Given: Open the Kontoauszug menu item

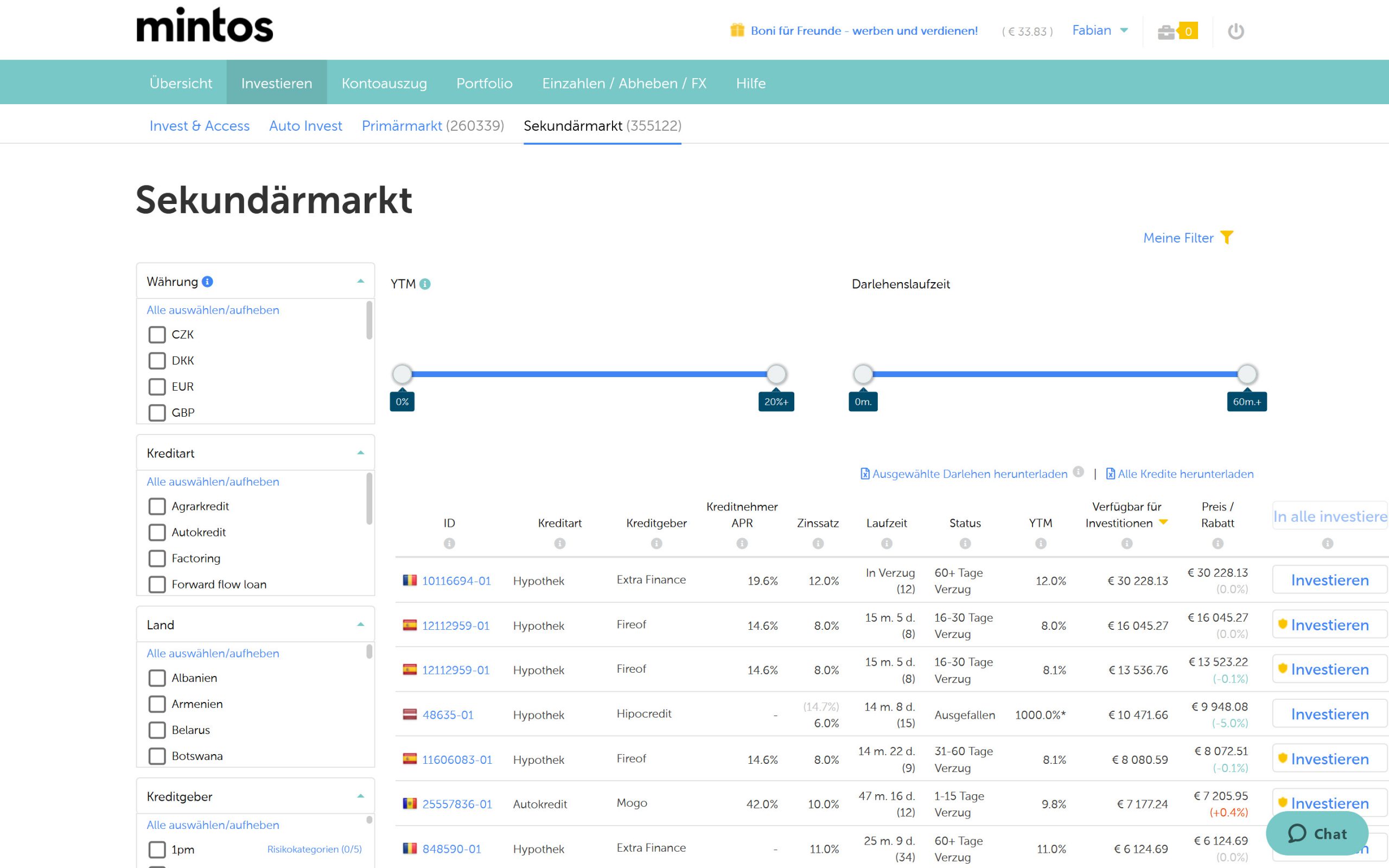Looking at the screenshot, I should [x=384, y=82].
